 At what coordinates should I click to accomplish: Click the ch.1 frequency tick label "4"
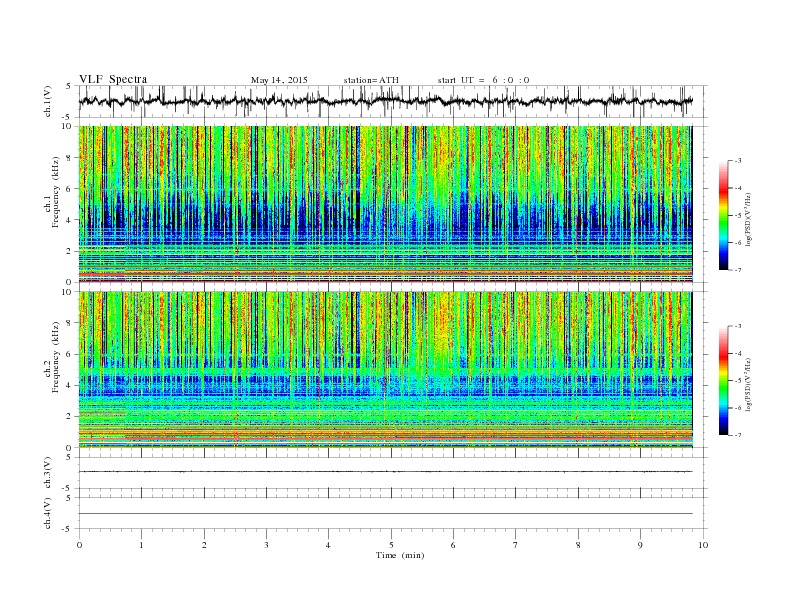coord(70,220)
